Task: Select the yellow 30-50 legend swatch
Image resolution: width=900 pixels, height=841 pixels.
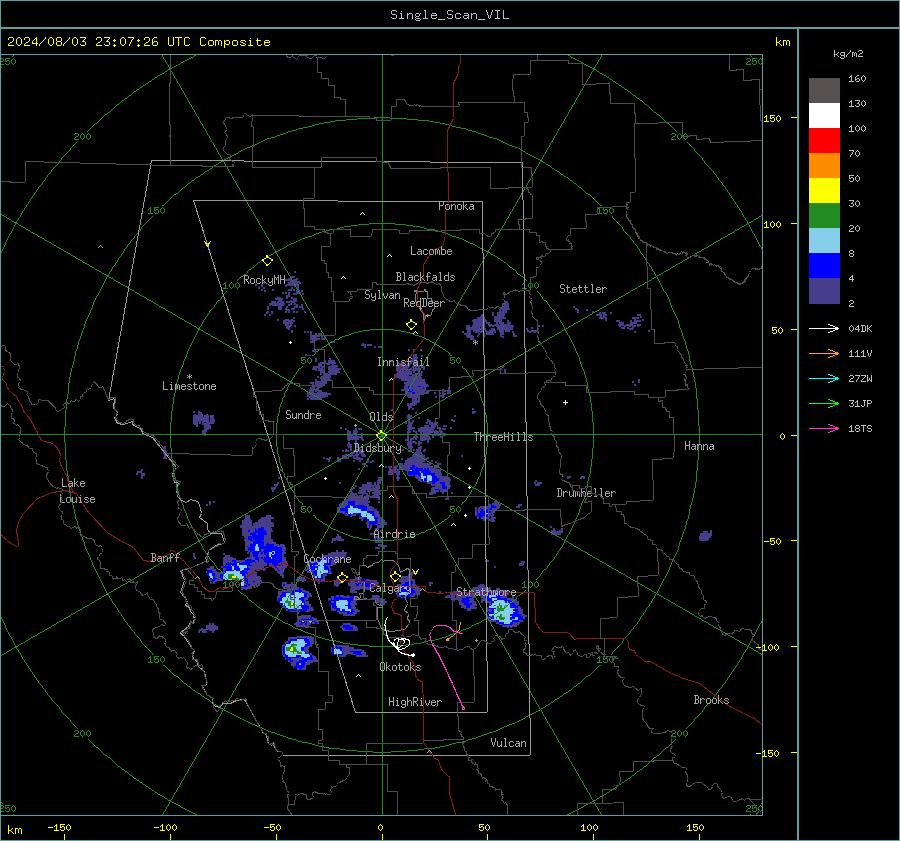Action: pos(824,191)
